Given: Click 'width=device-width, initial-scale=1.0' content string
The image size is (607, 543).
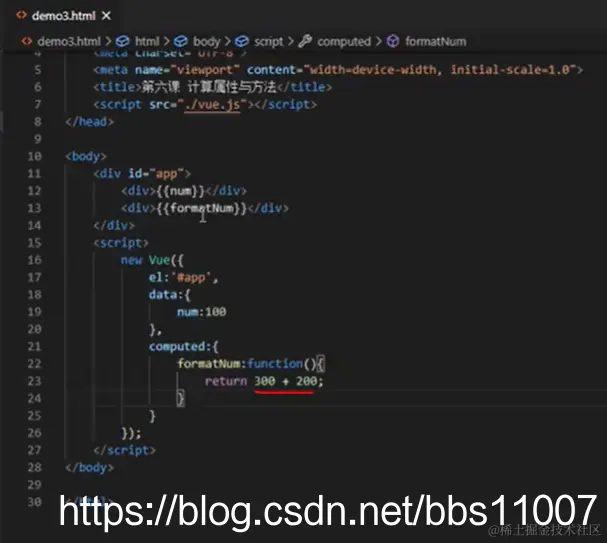Looking at the screenshot, I should 439,70.
